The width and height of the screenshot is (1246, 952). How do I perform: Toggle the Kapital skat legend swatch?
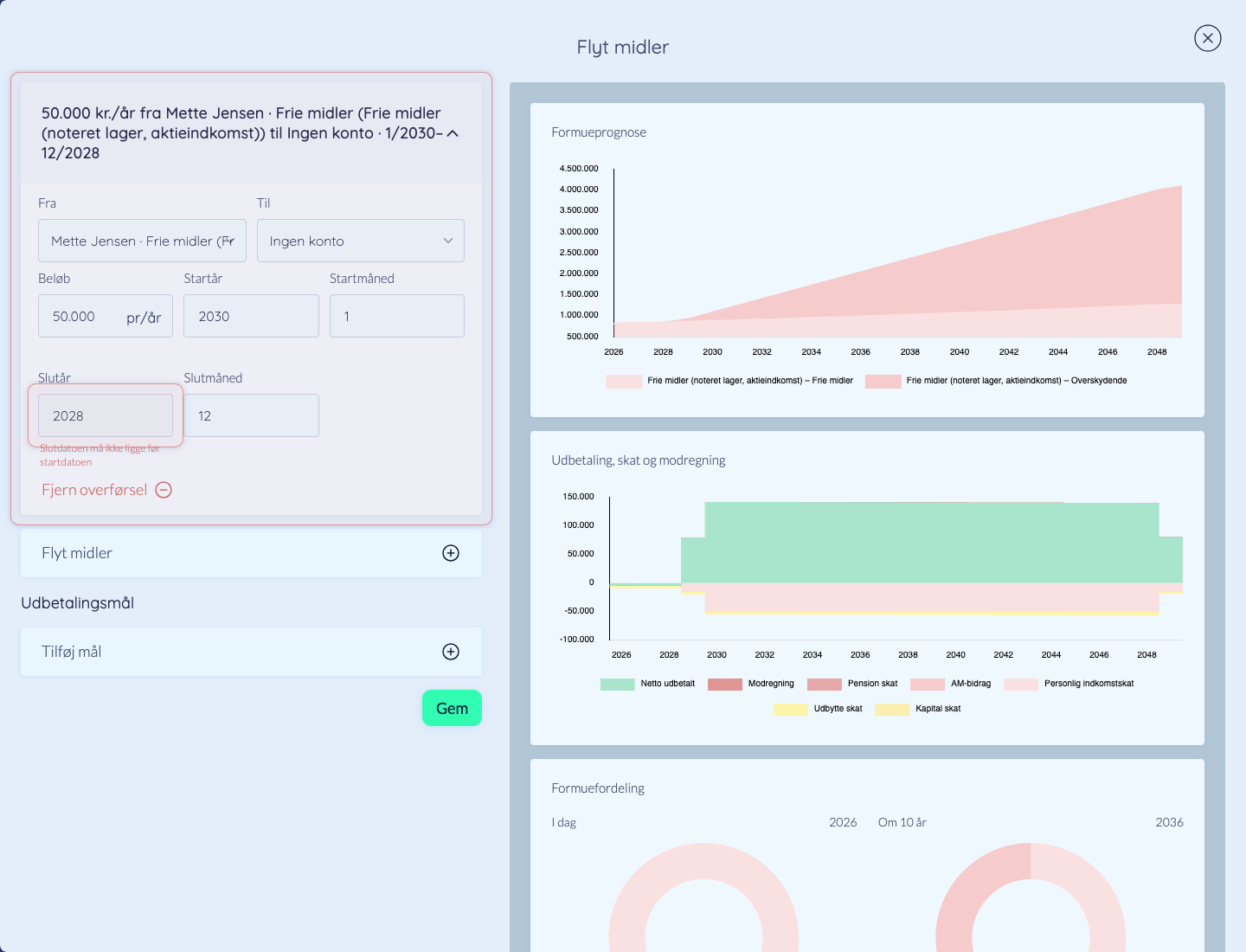tap(892, 709)
